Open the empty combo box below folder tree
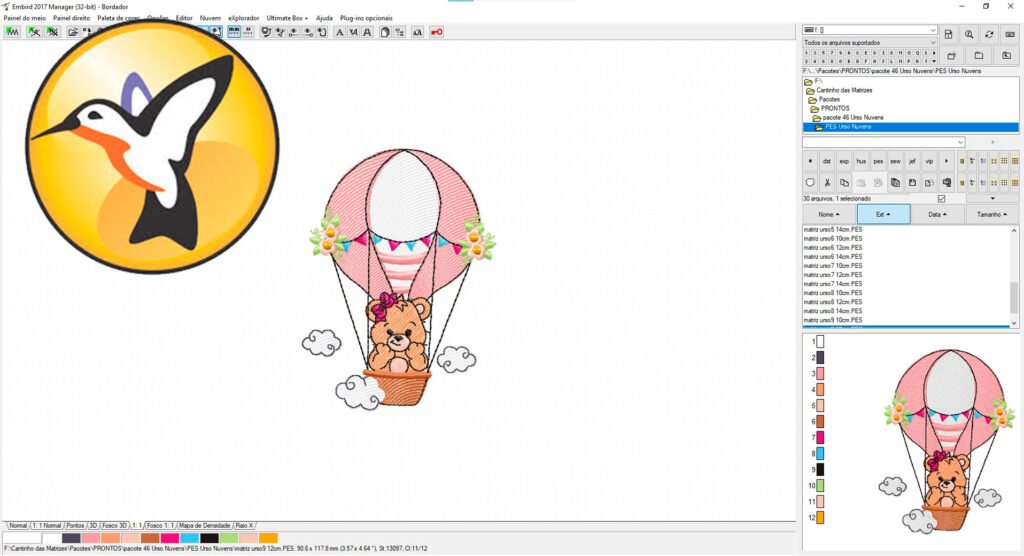The width and height of the screenshot is (1024, 556). click(x=884, y=142)
